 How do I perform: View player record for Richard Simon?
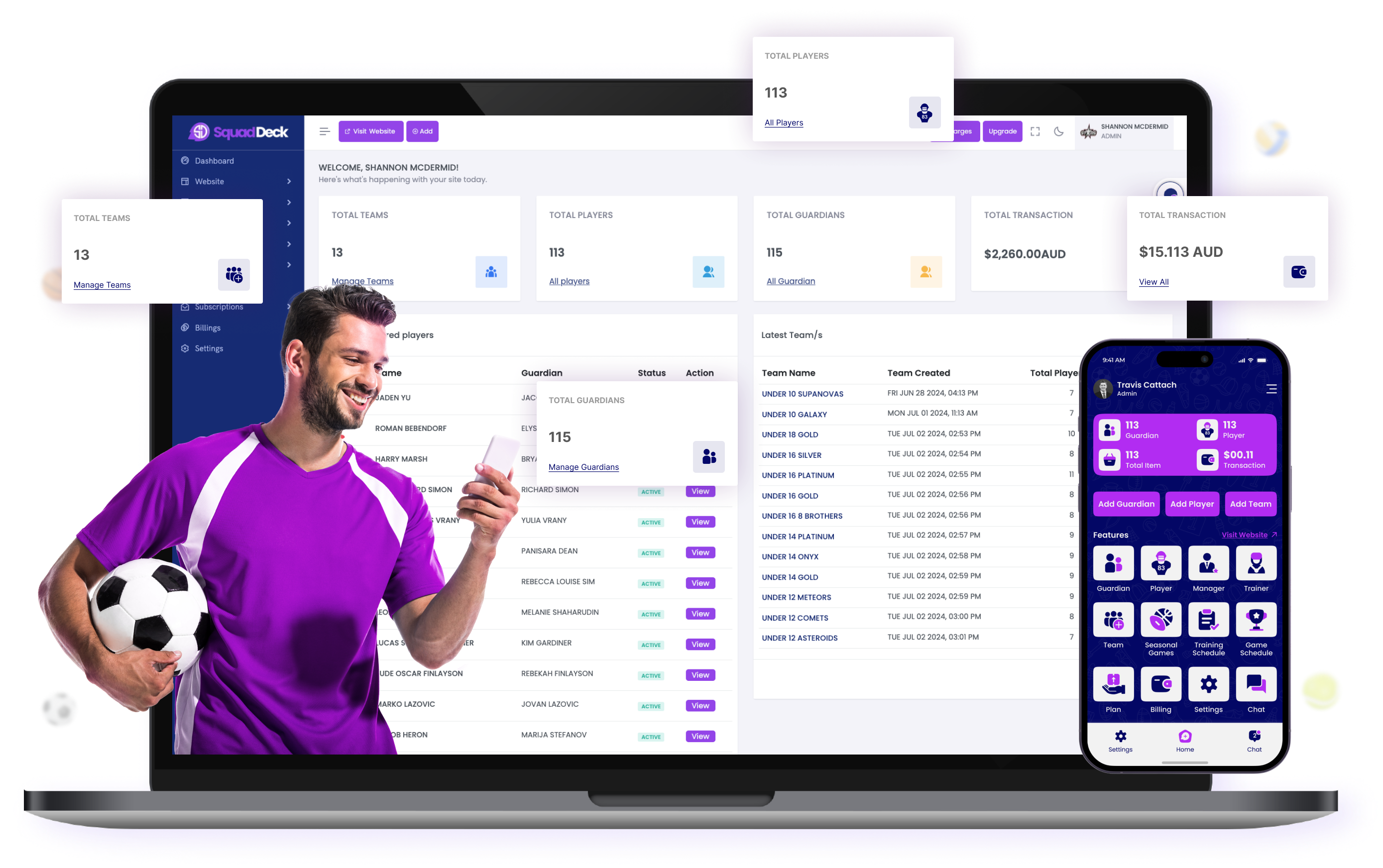699,490
